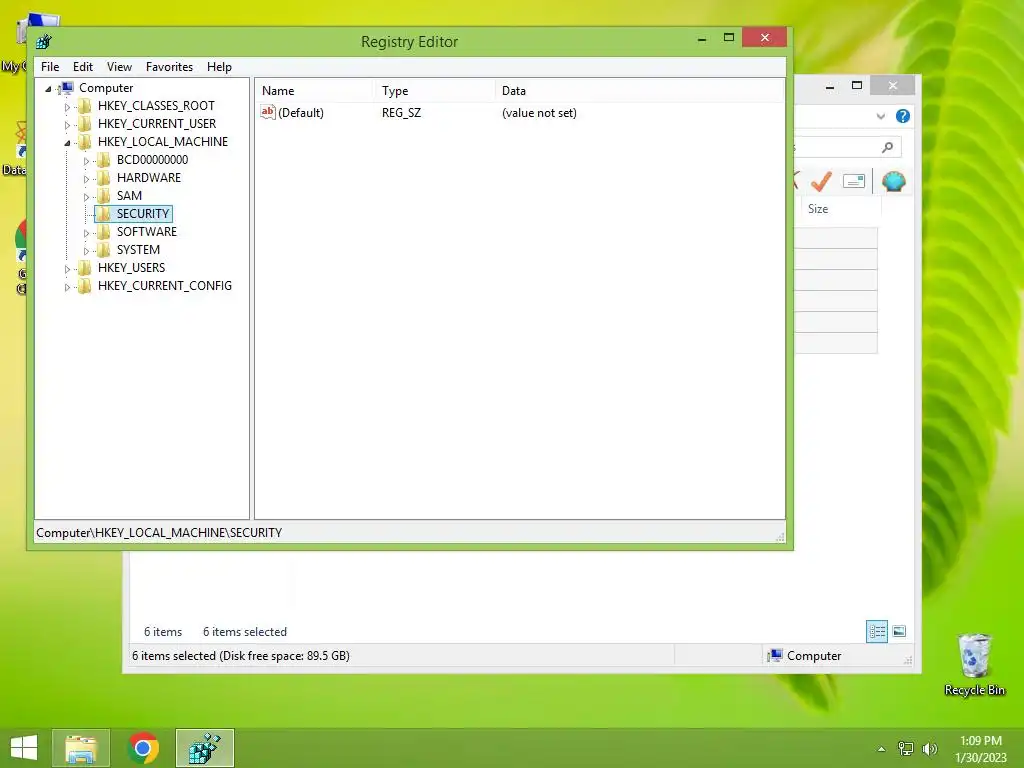Click the blue shell toolbar icon
This screenshot has width=1024, height=768.
(893, 181)
